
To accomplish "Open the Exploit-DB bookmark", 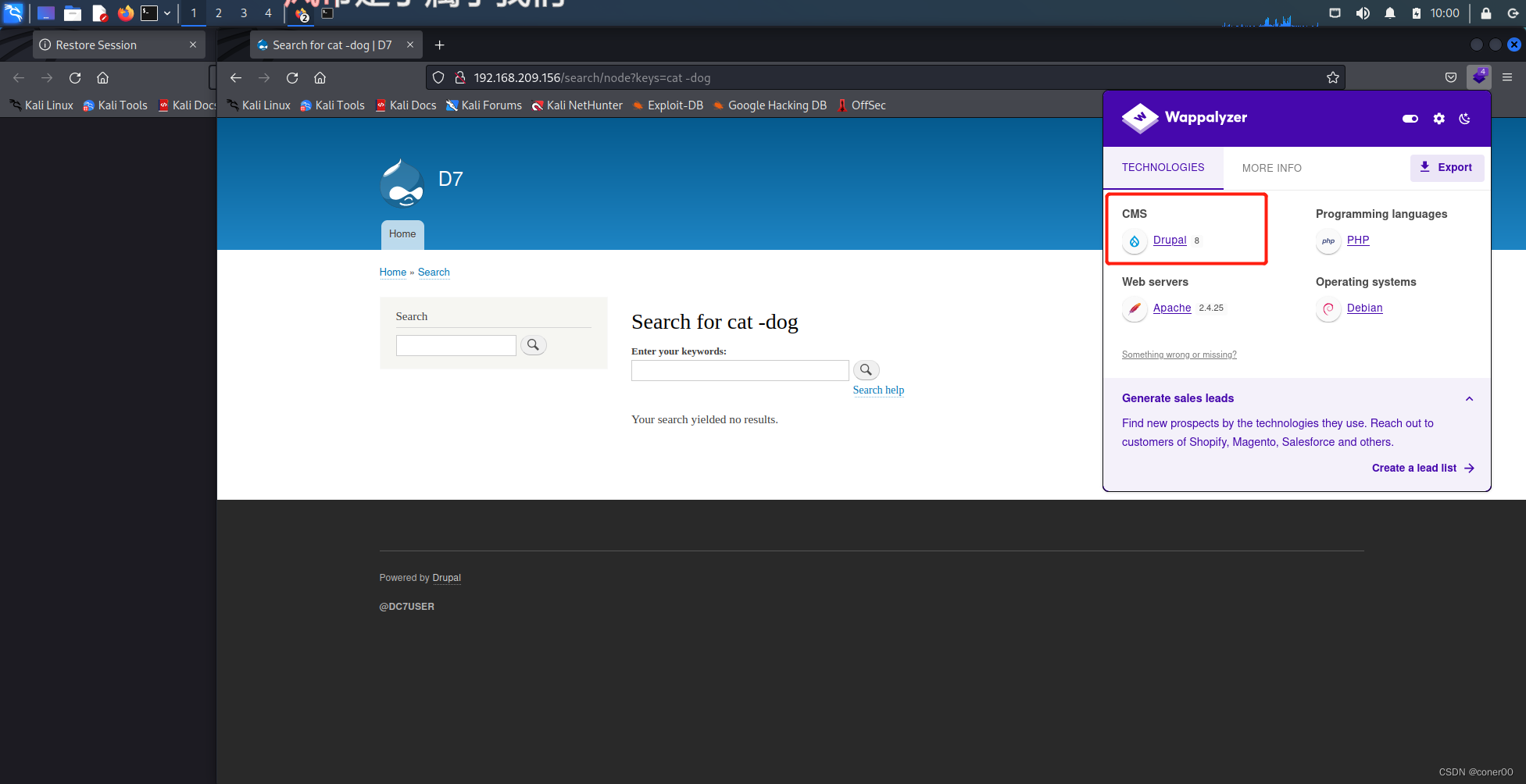I will click(x=668, y=105).
